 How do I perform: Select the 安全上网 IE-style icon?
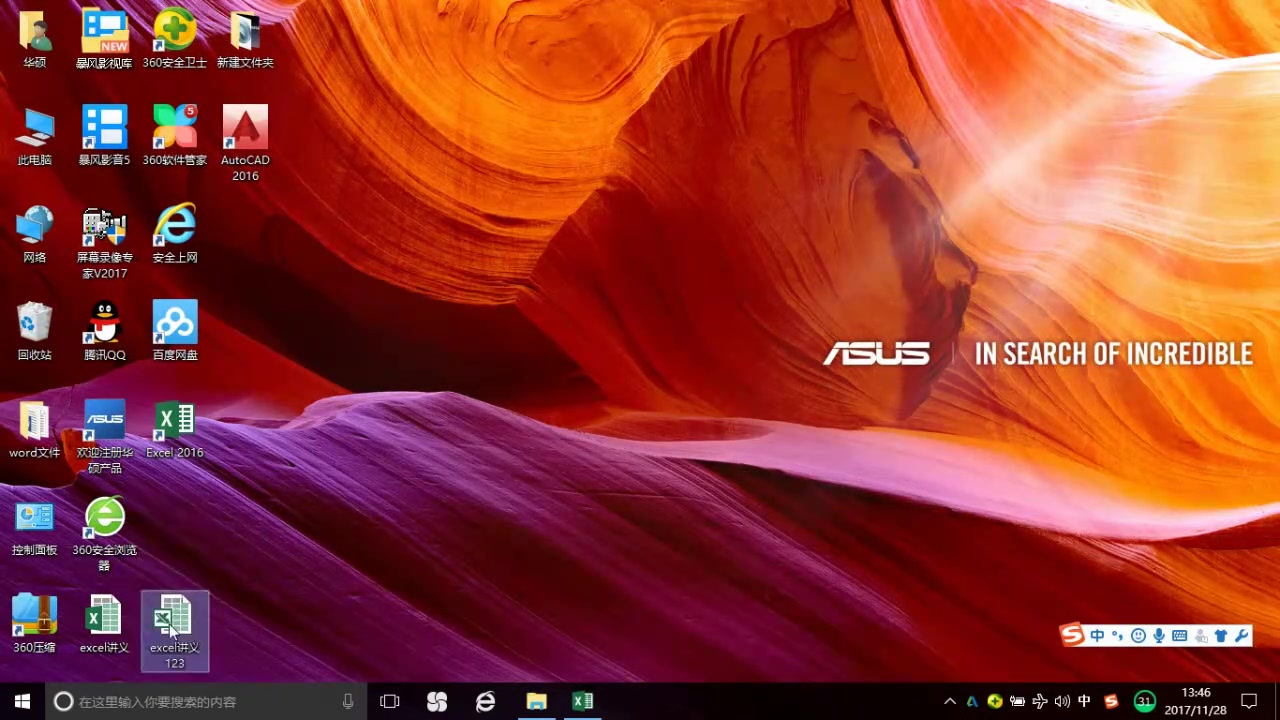point(175,235)
